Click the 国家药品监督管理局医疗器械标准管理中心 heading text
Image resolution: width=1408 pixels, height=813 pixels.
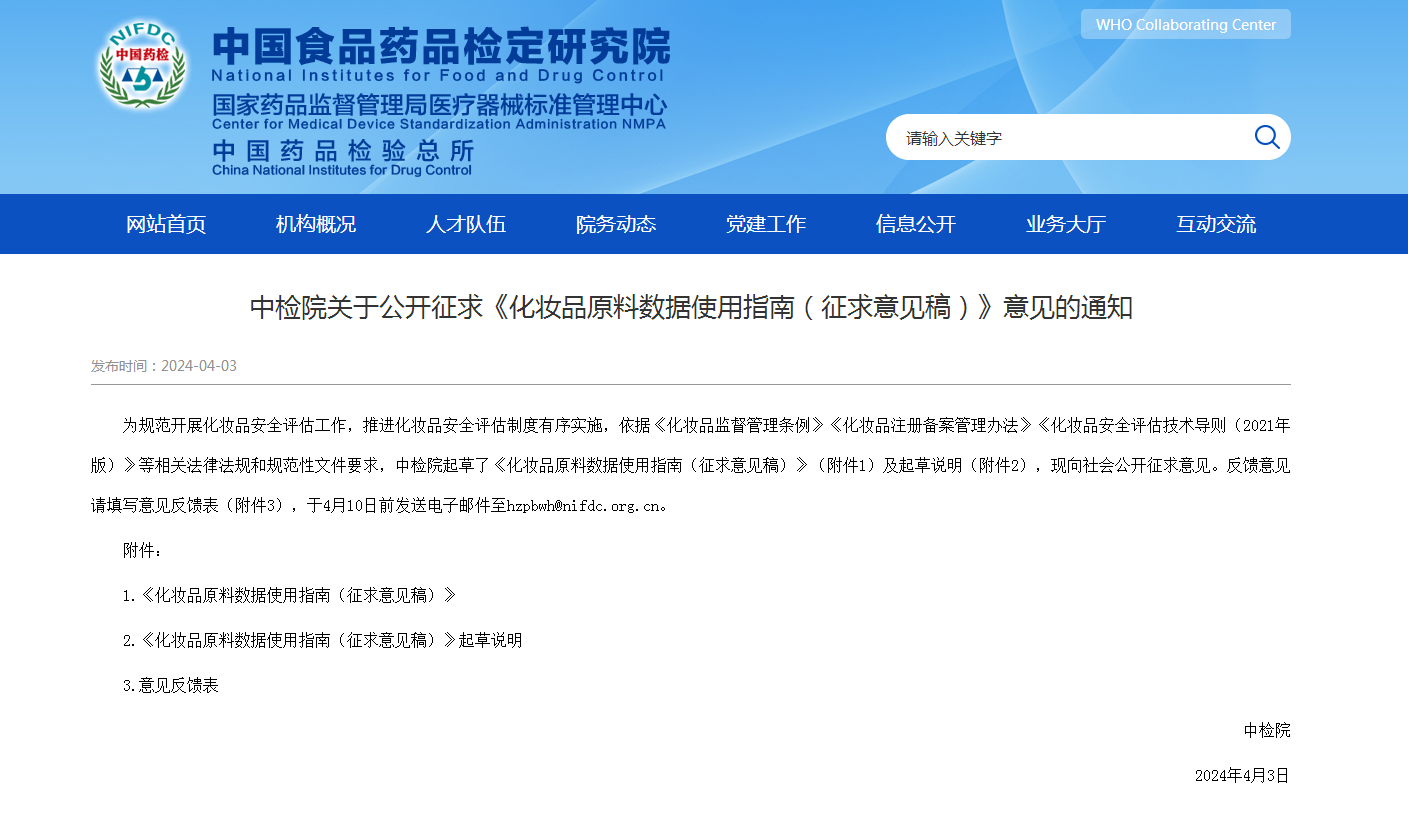(x=439, y=105)
